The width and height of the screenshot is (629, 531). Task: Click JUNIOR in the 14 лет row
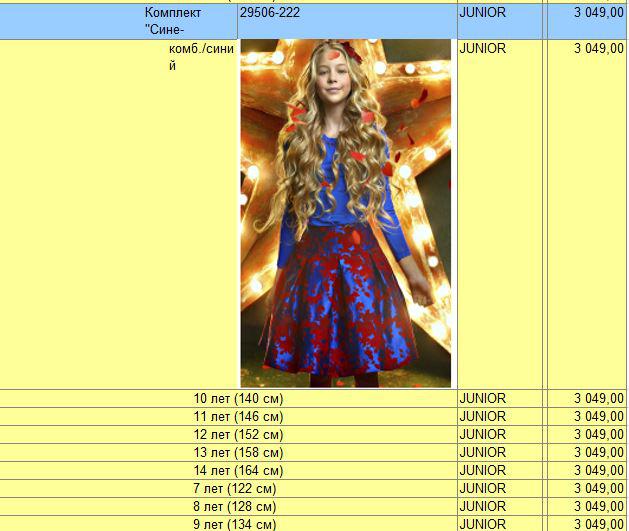pyautogui.click(x=482, y=470)
